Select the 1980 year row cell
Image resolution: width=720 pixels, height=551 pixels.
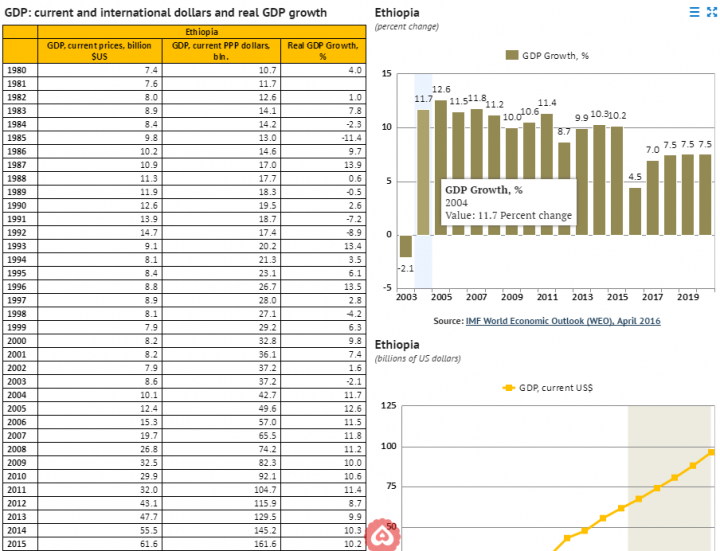pyautogui.click(x=20, y=70)
